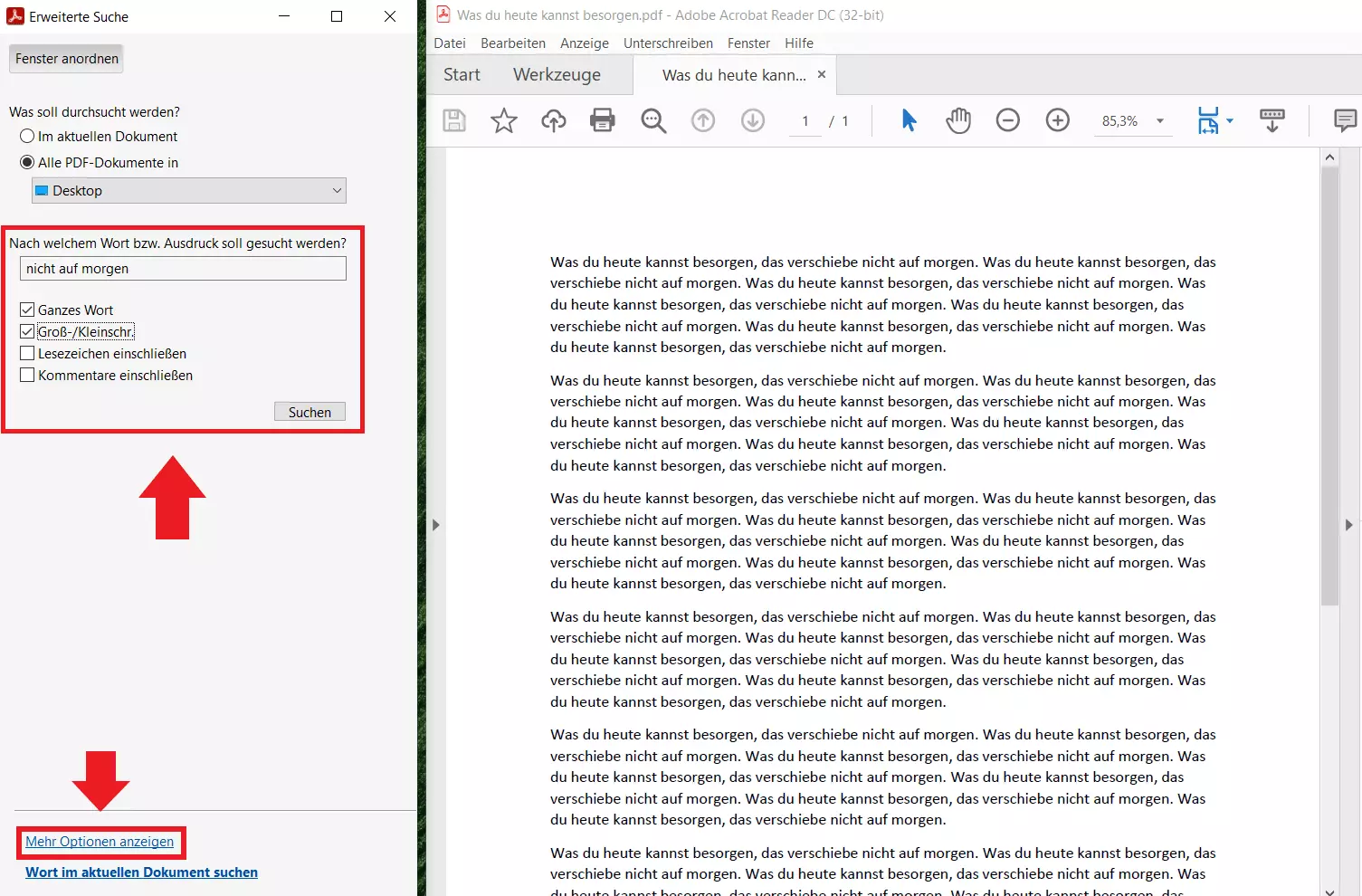Click the PDF icon in Acrobat title bar
Image resolution: width=1362 pixels, height=896 pixels.
(x=443, y=14)
